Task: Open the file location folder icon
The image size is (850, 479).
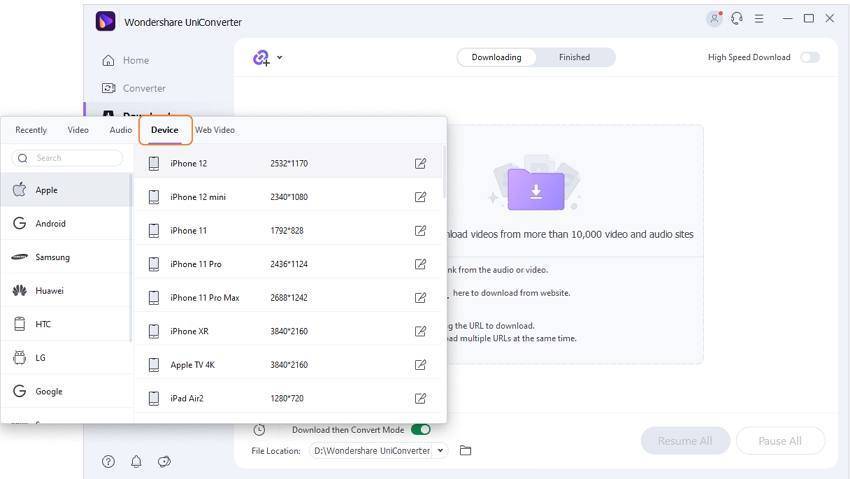Action: 465,451
